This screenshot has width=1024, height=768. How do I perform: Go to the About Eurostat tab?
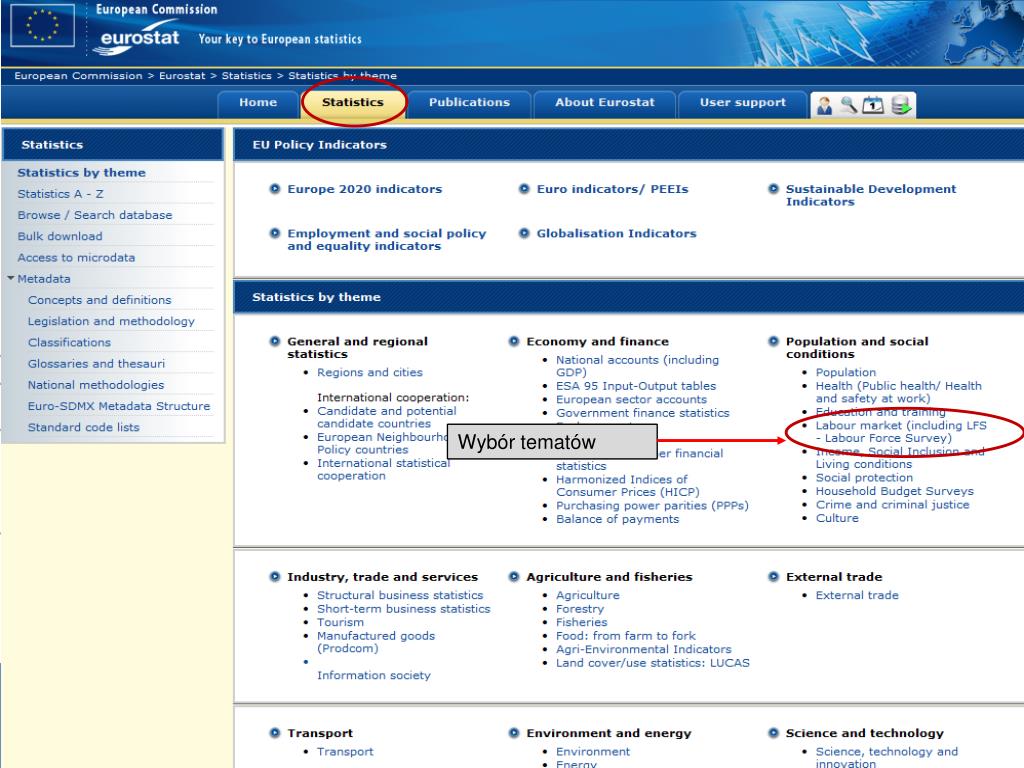[605, 103]
